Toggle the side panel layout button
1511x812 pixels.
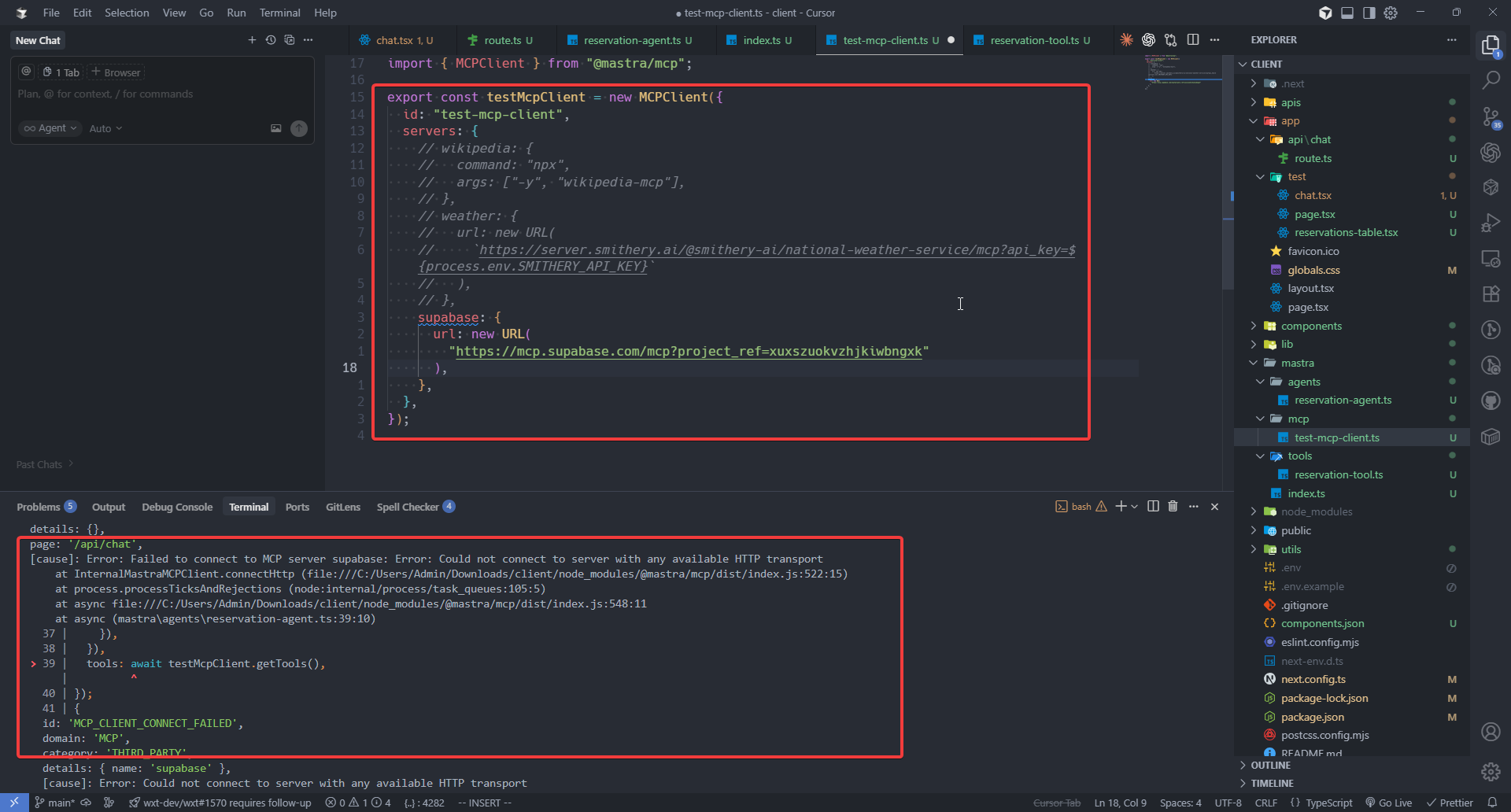[1369, 13]
